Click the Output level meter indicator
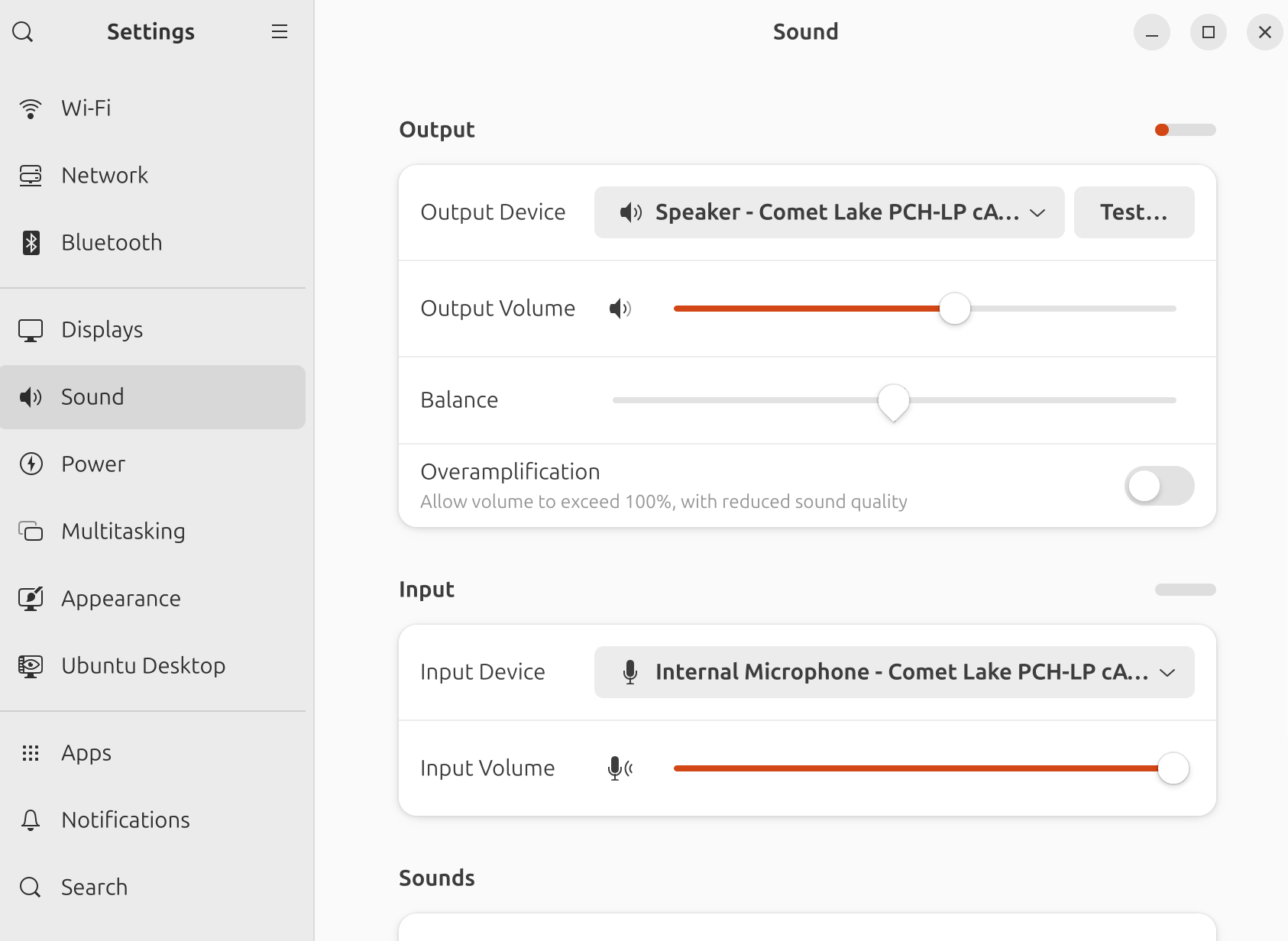Screen dimensions: 1288x941 click(x=1185, y=130)
